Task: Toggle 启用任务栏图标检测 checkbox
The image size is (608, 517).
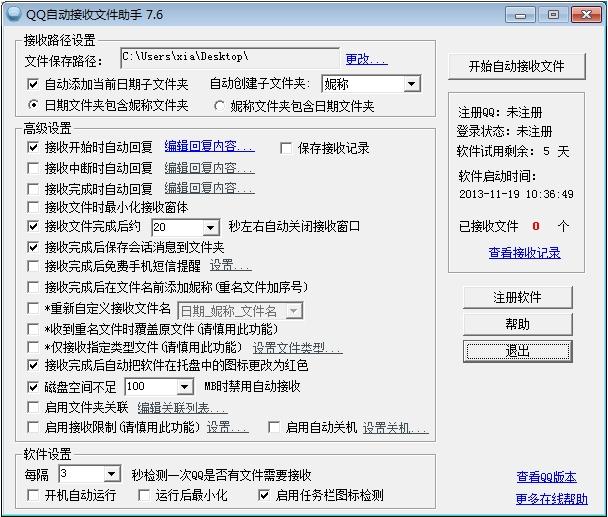Action: pos(264,495)
